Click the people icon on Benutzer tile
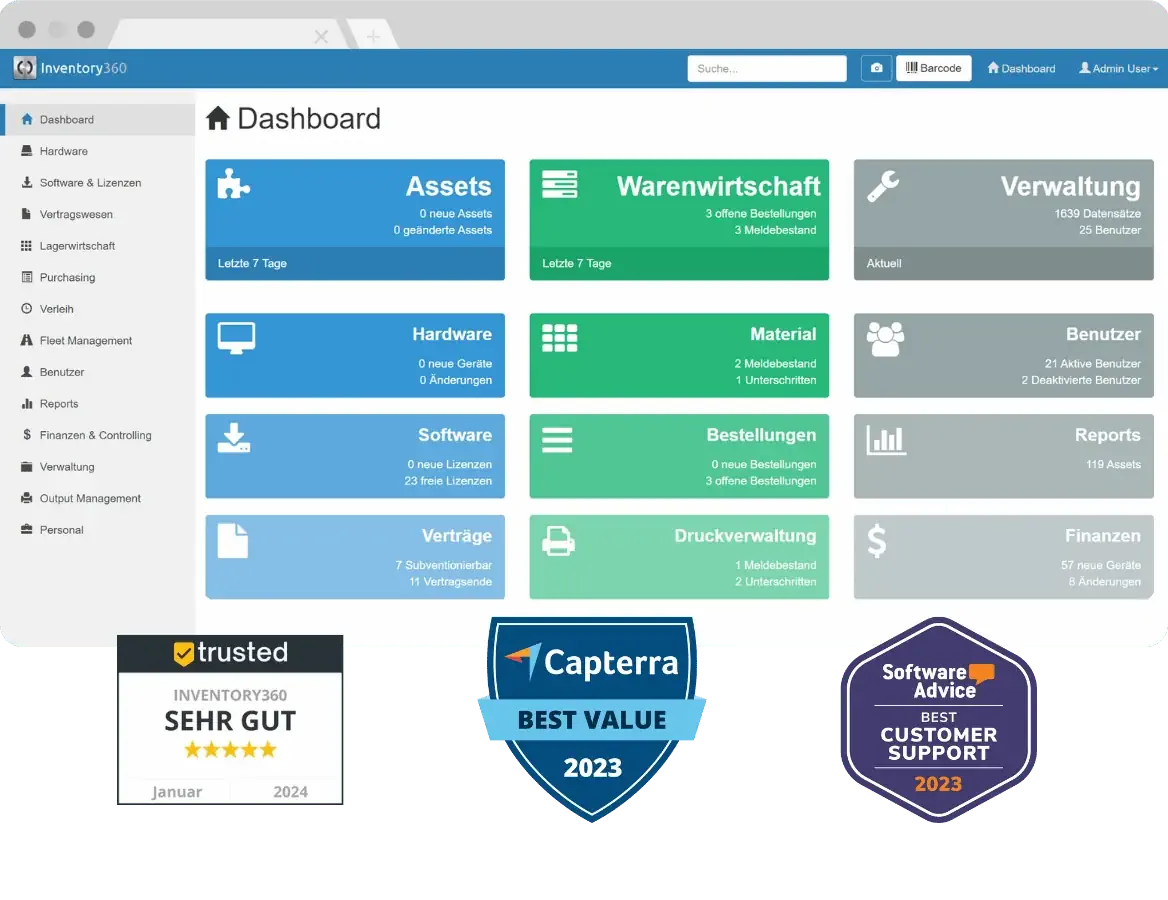This screenshot has width=1168, height=900. coord(885,339)
